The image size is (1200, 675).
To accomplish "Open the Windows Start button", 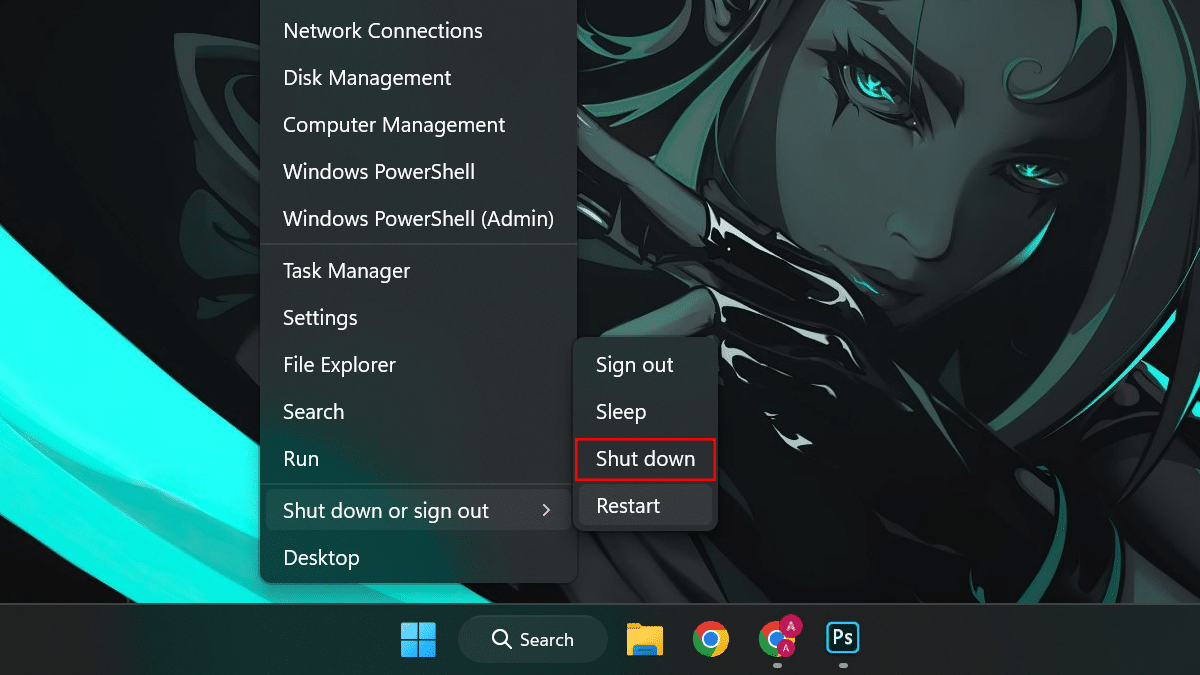I will (x=418, y=639).
